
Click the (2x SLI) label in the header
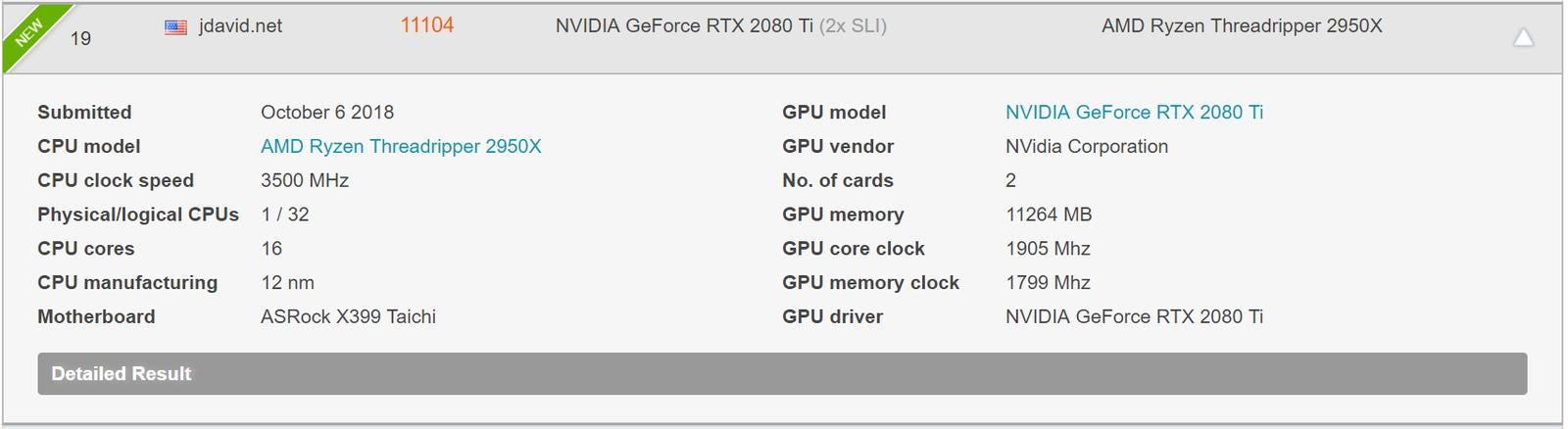pyautogui.click(x=853, y=26)
